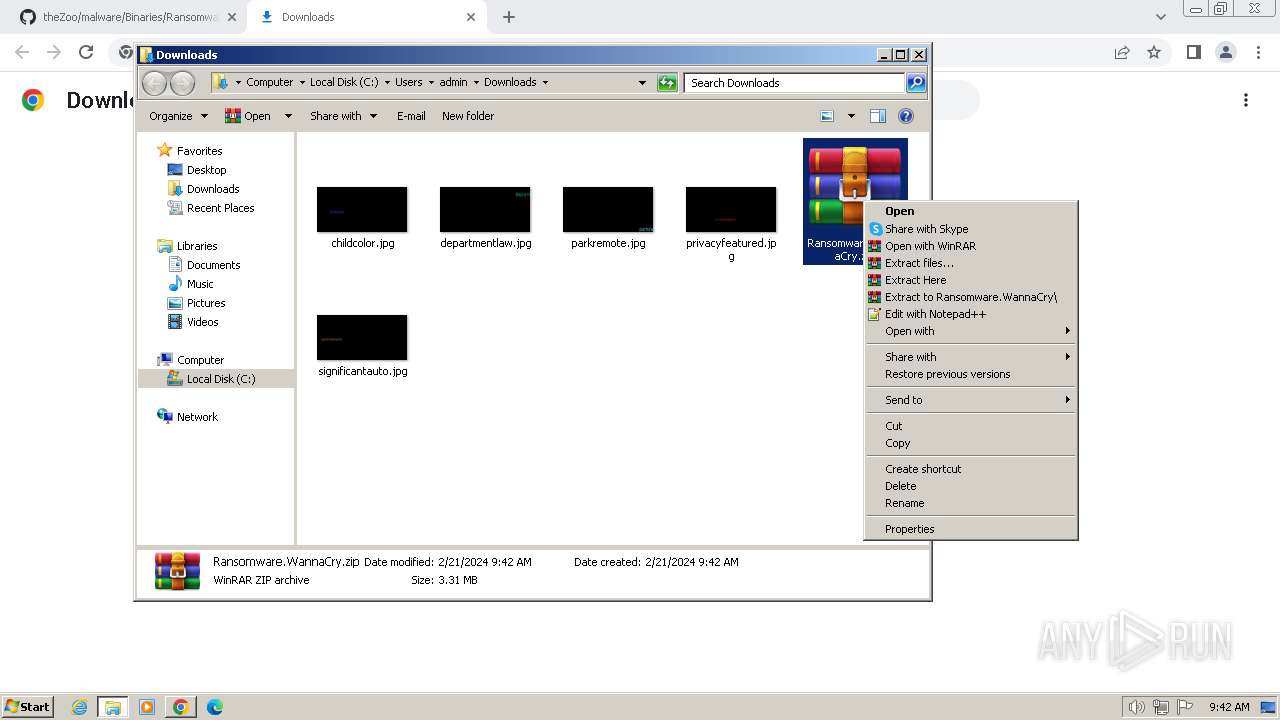This screenshot has height=720, width=1280.
Task: Open address bar history dropdown arrow
Action: 642,83
